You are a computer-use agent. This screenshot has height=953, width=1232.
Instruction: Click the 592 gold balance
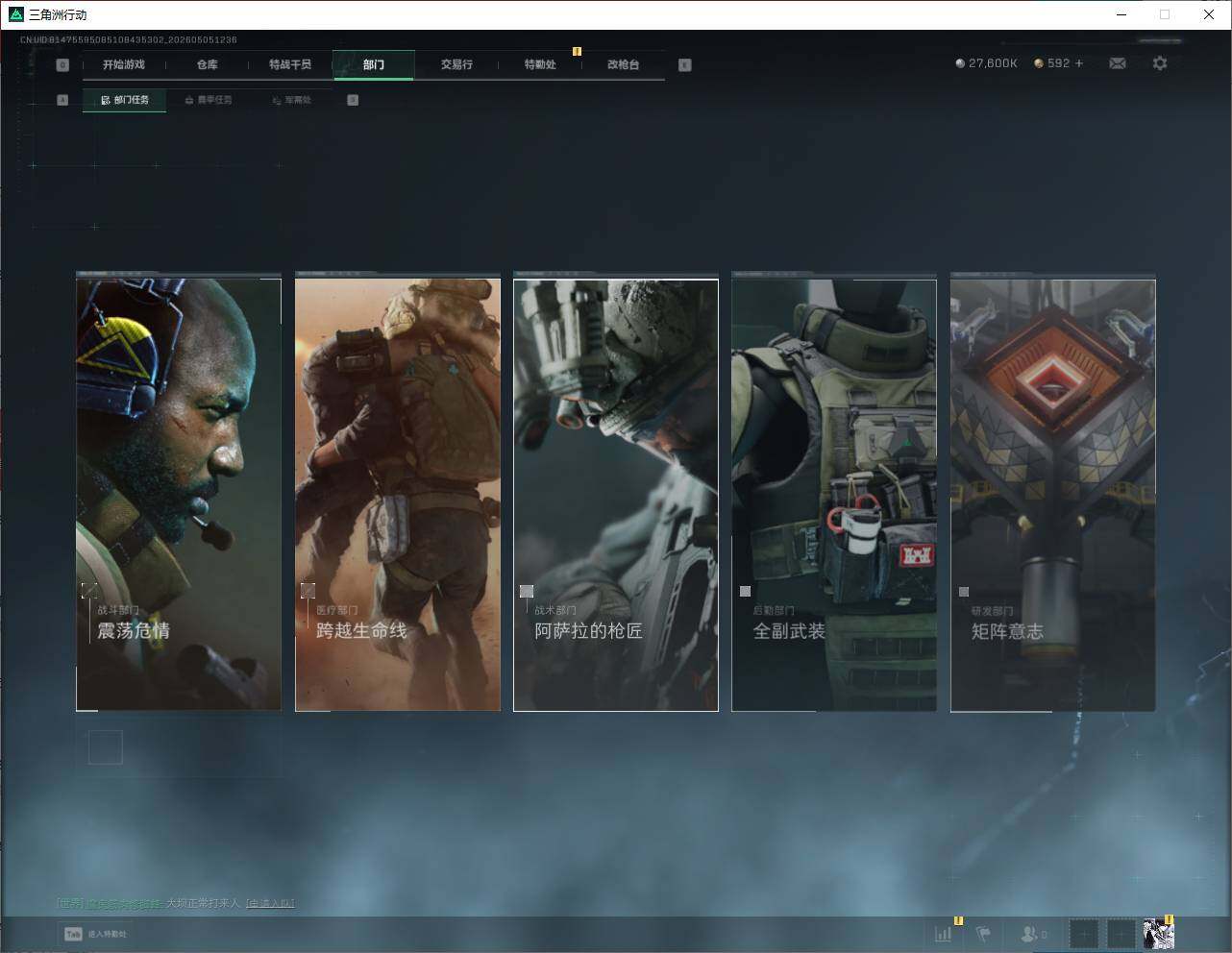click(x=1058, y=63)
